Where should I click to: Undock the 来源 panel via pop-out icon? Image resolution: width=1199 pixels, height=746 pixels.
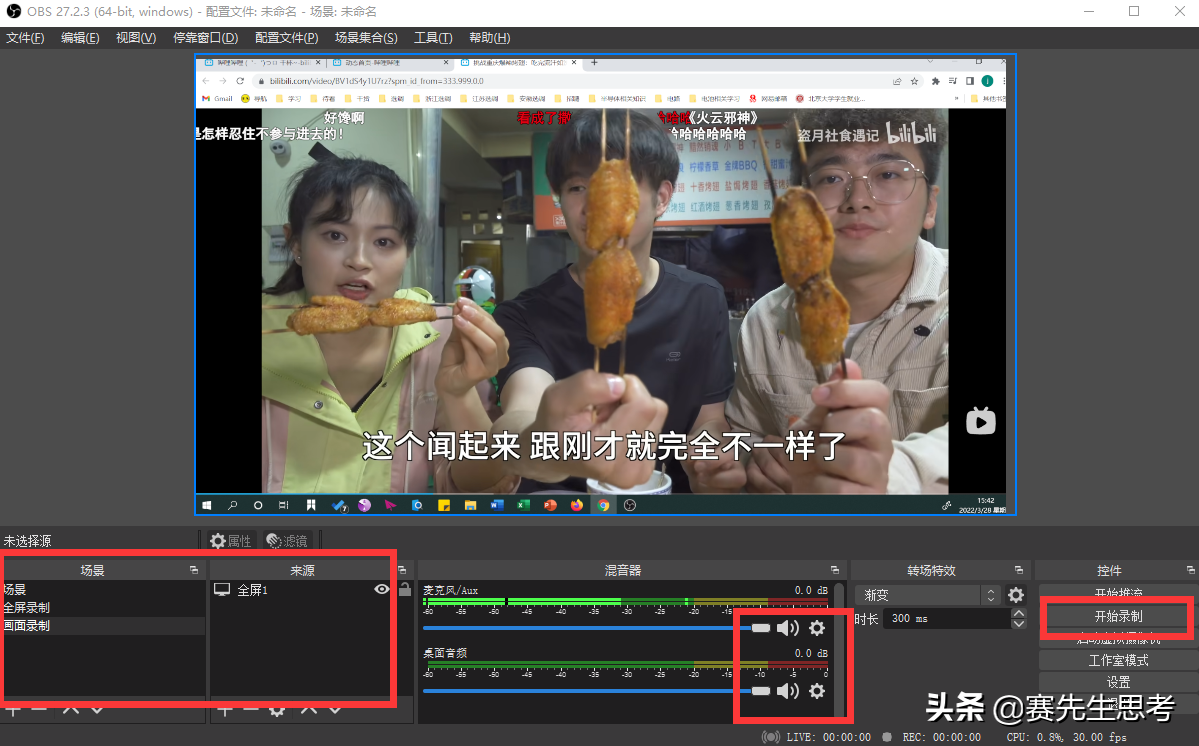pyautogui.click(x=402, y=570)
